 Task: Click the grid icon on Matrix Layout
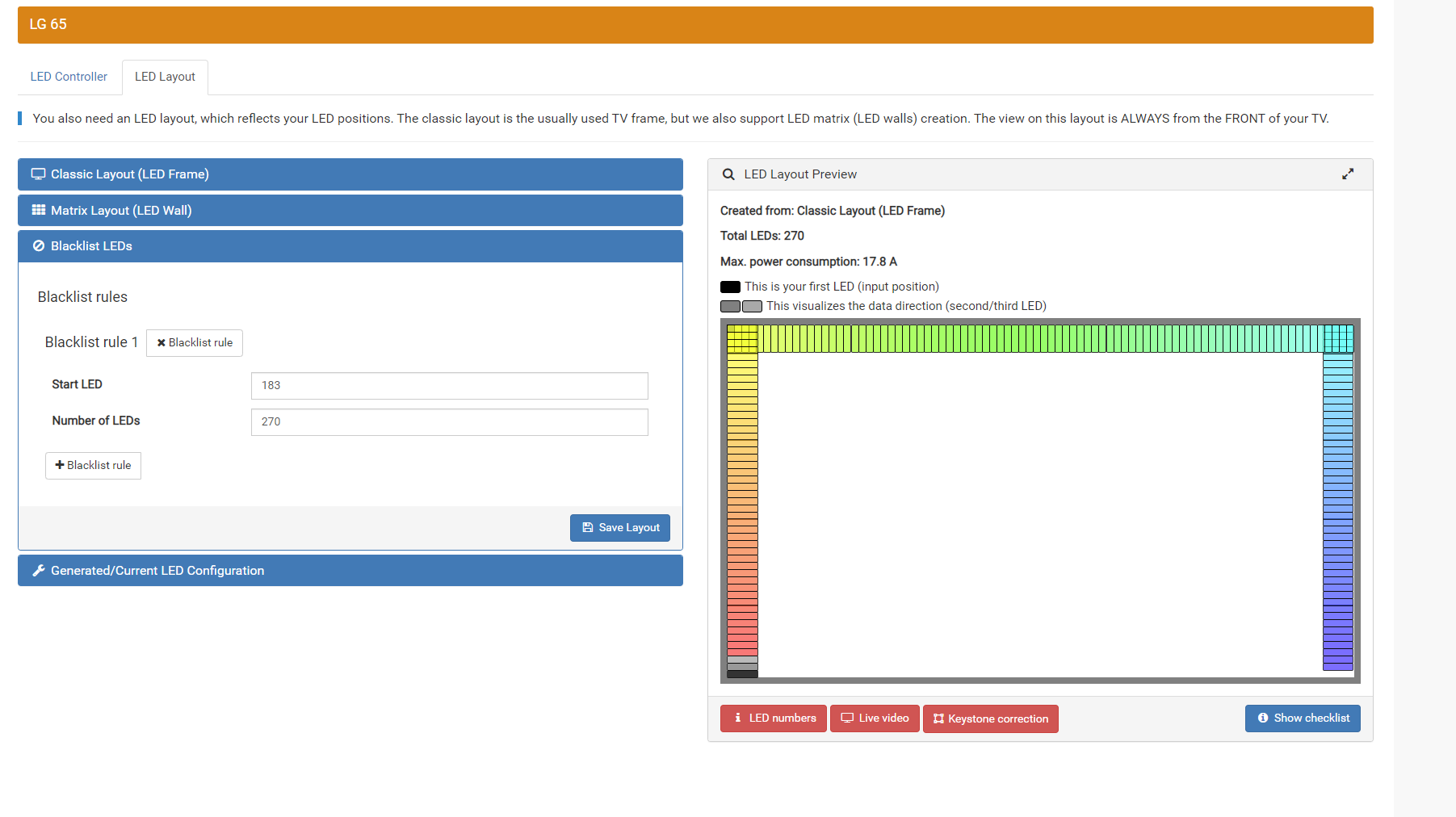pyautogui.click(x=38, y=210)
